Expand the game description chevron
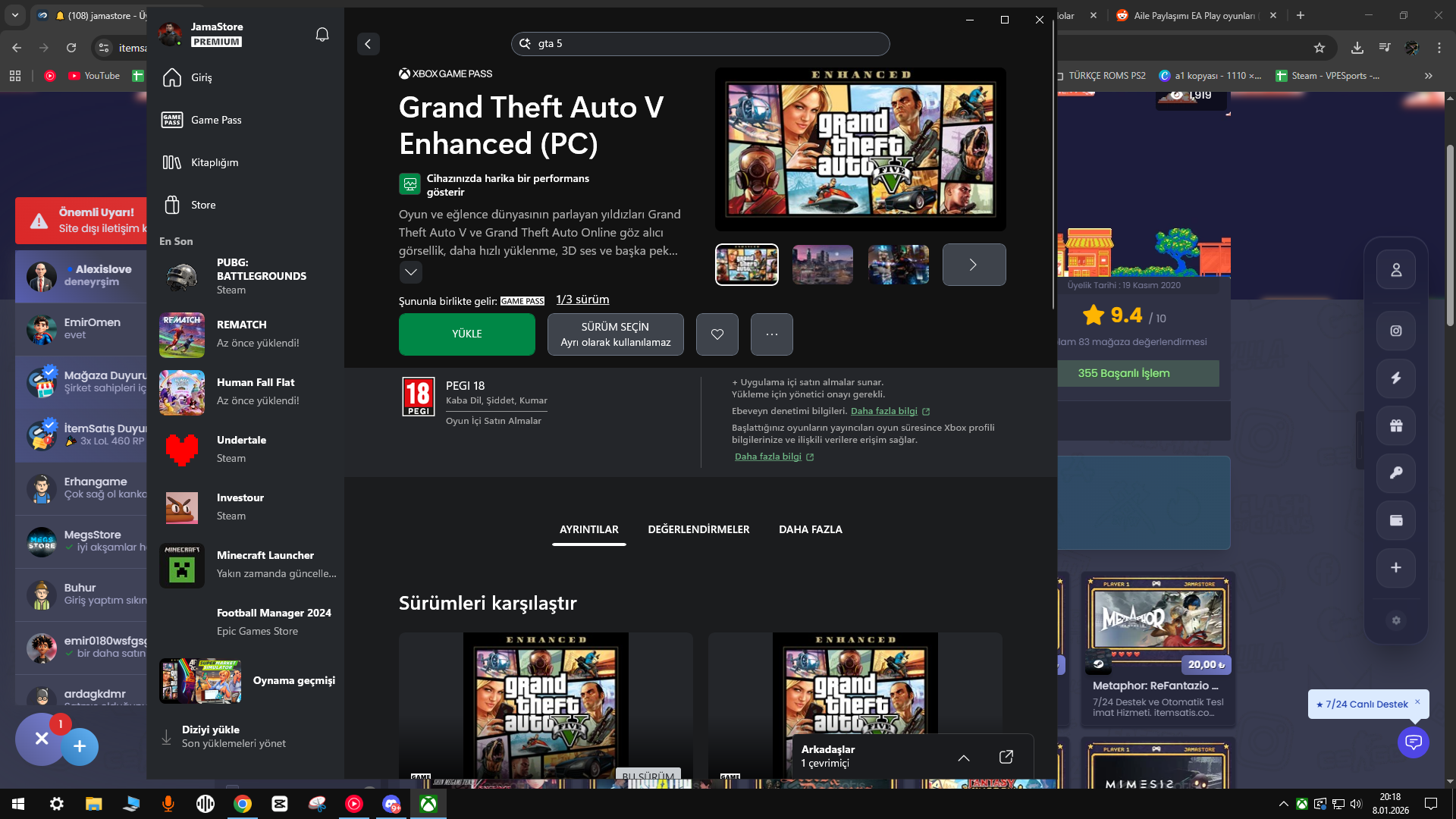The image size is (1456, 819). coord(411,272)
